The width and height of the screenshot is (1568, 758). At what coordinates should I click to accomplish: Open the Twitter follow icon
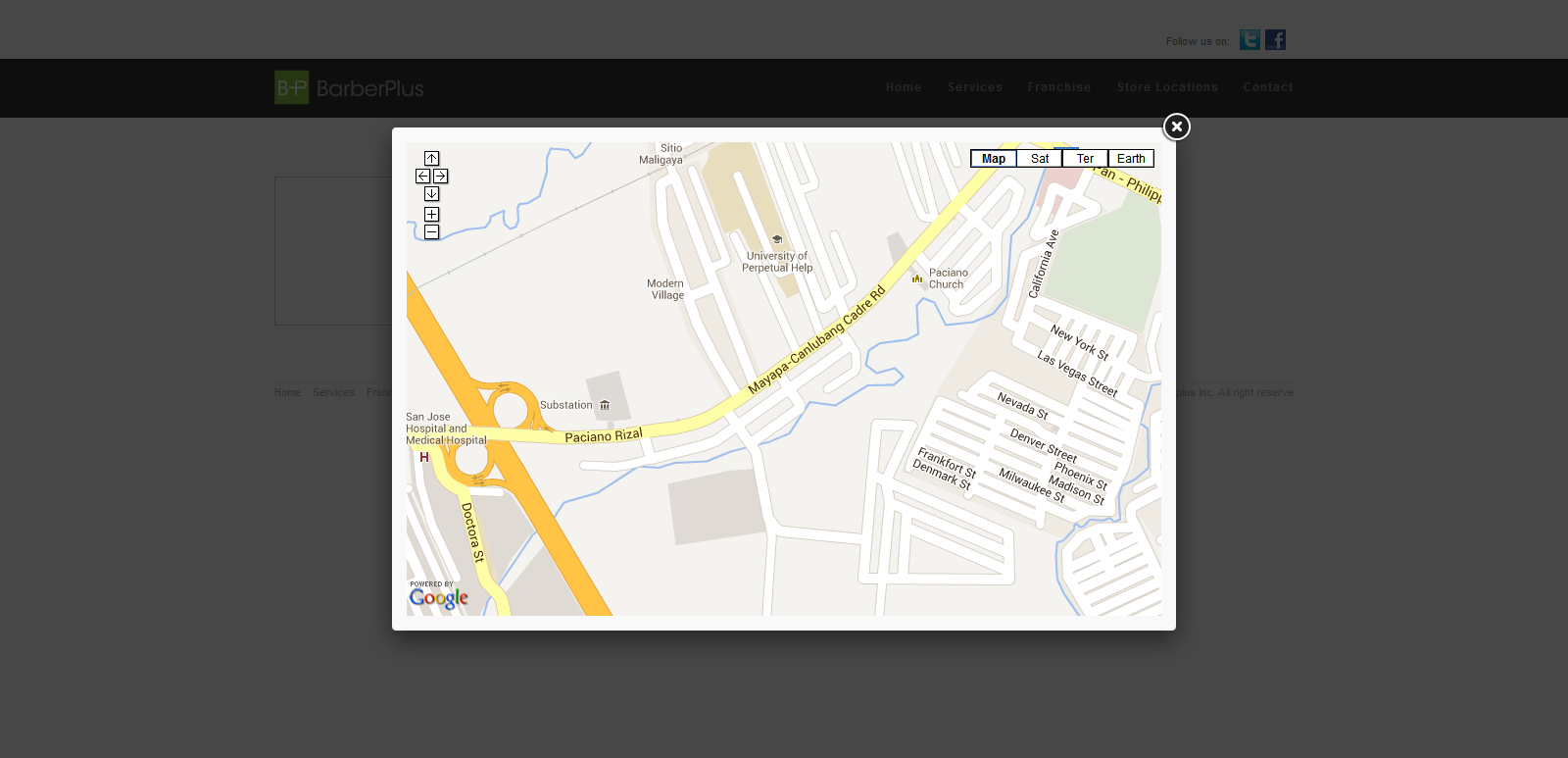1249,40
